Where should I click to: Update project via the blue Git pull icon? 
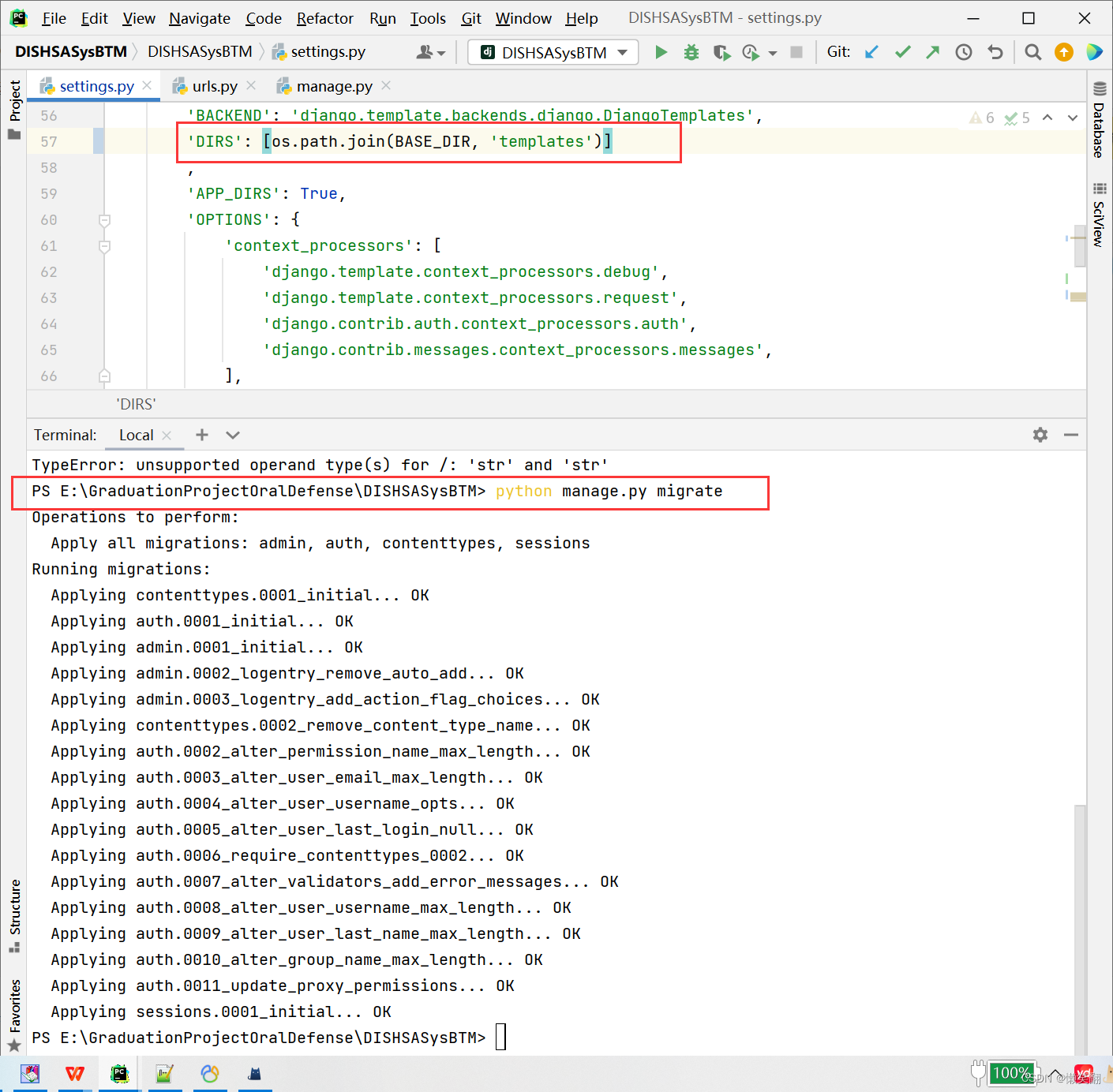pos(871,52)
